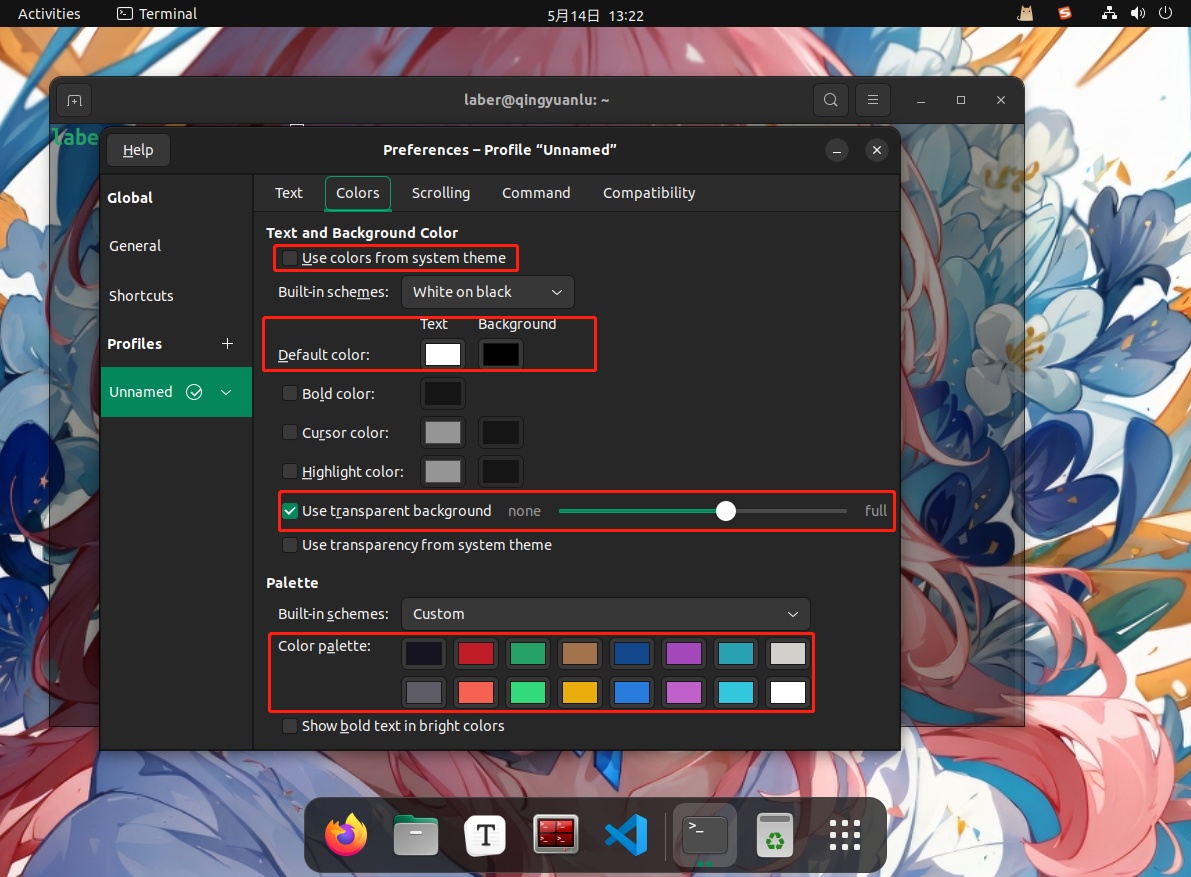
Task: Enable the Highlight color checkbox
Action: coord(289,472)
